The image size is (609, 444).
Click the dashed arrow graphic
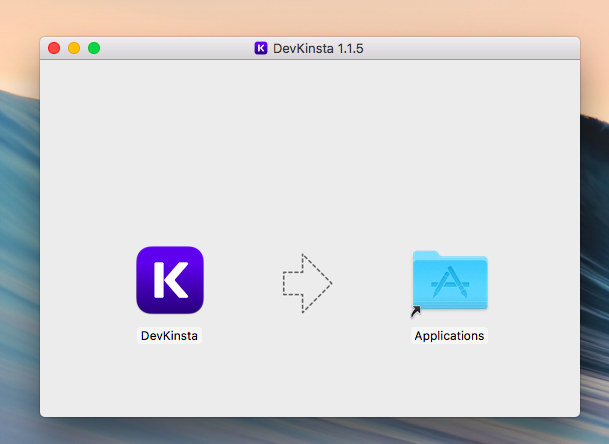306,283
